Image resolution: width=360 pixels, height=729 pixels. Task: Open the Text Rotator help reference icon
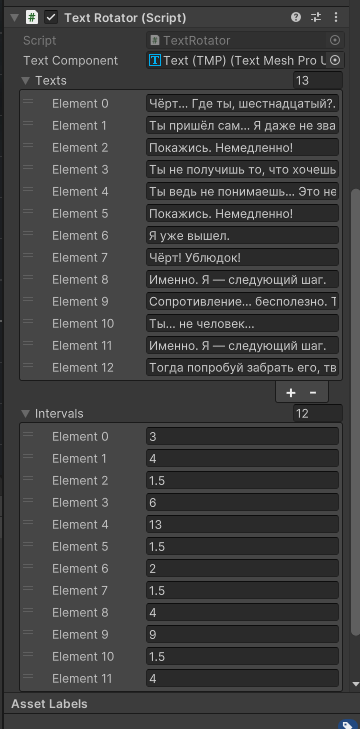tap(296, 18)
